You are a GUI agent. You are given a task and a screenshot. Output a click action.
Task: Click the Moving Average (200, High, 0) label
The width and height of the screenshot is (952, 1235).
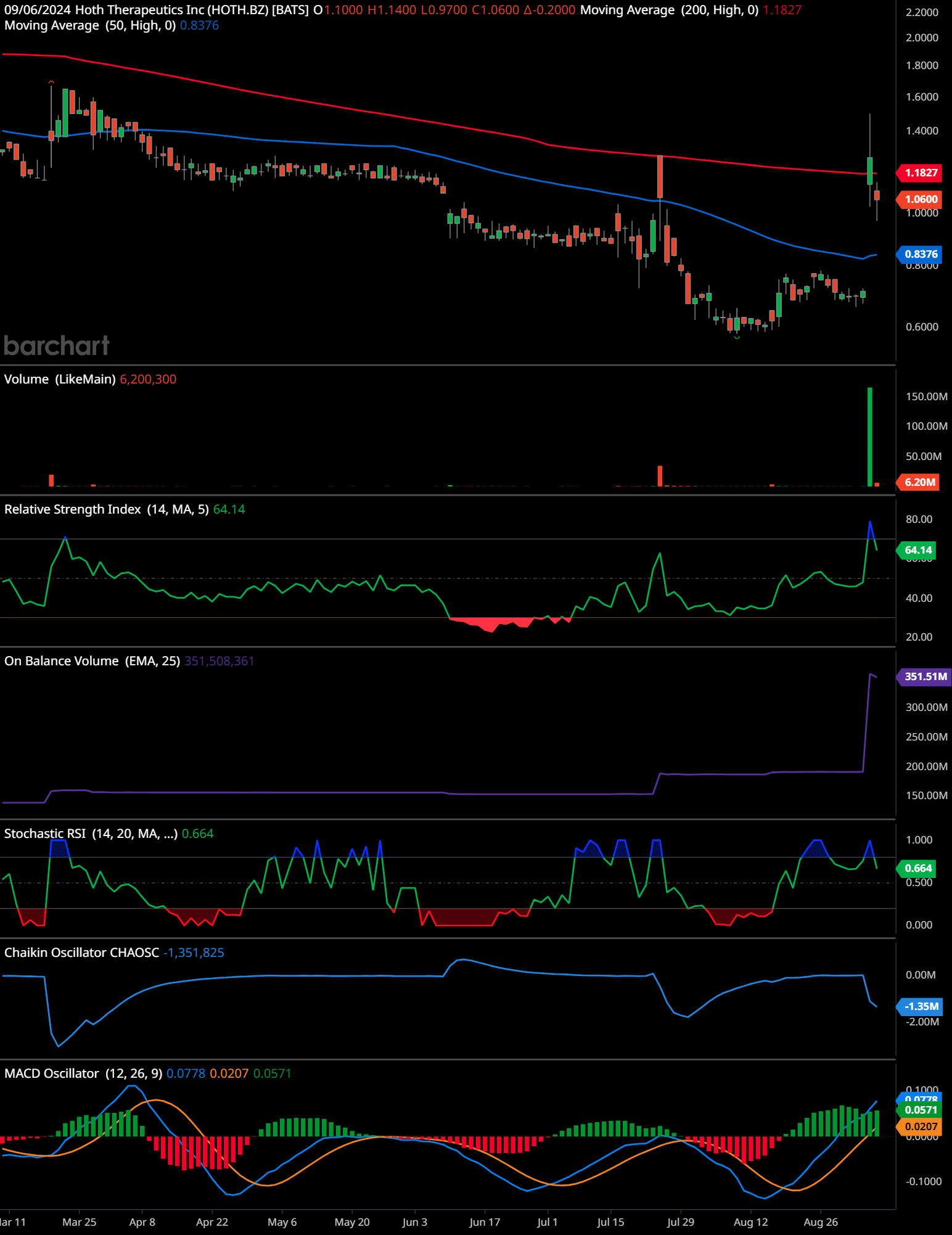pos(670,10)
